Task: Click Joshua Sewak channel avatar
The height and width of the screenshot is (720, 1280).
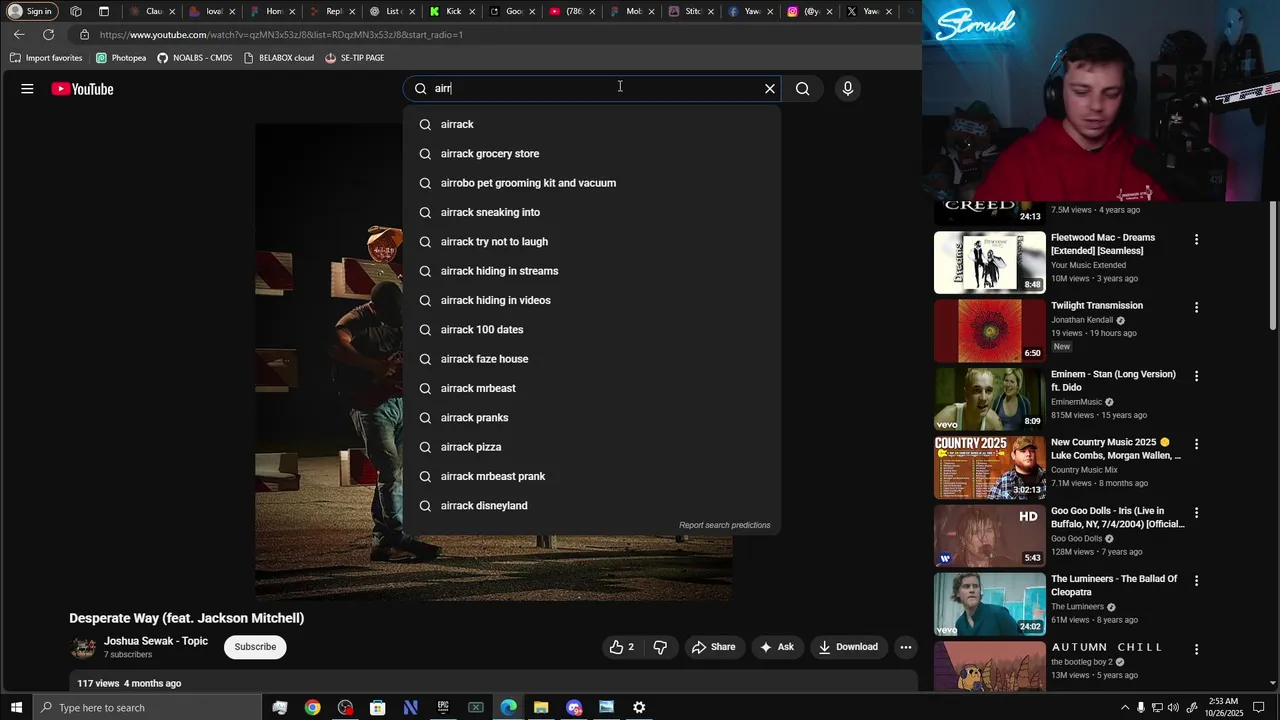Action: [x=84, y=647]
